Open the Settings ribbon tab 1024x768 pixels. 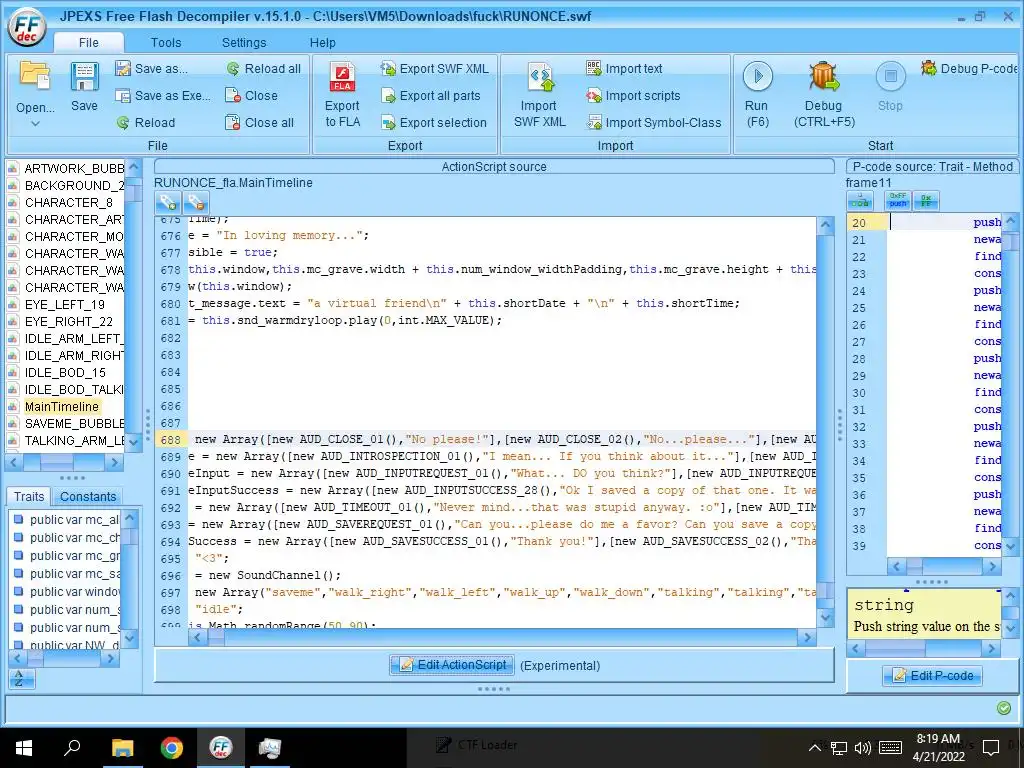point(244,42)
